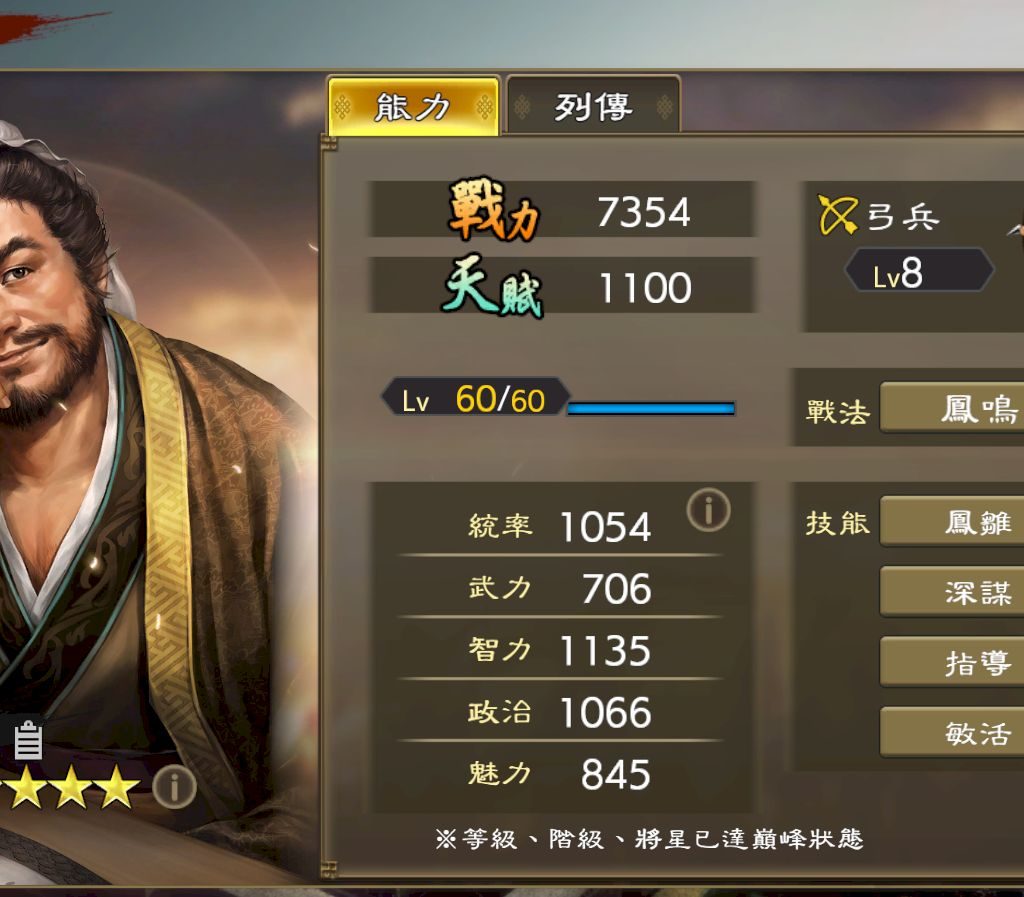
Task: Click the gold star rating row
Action: point(69,787)
